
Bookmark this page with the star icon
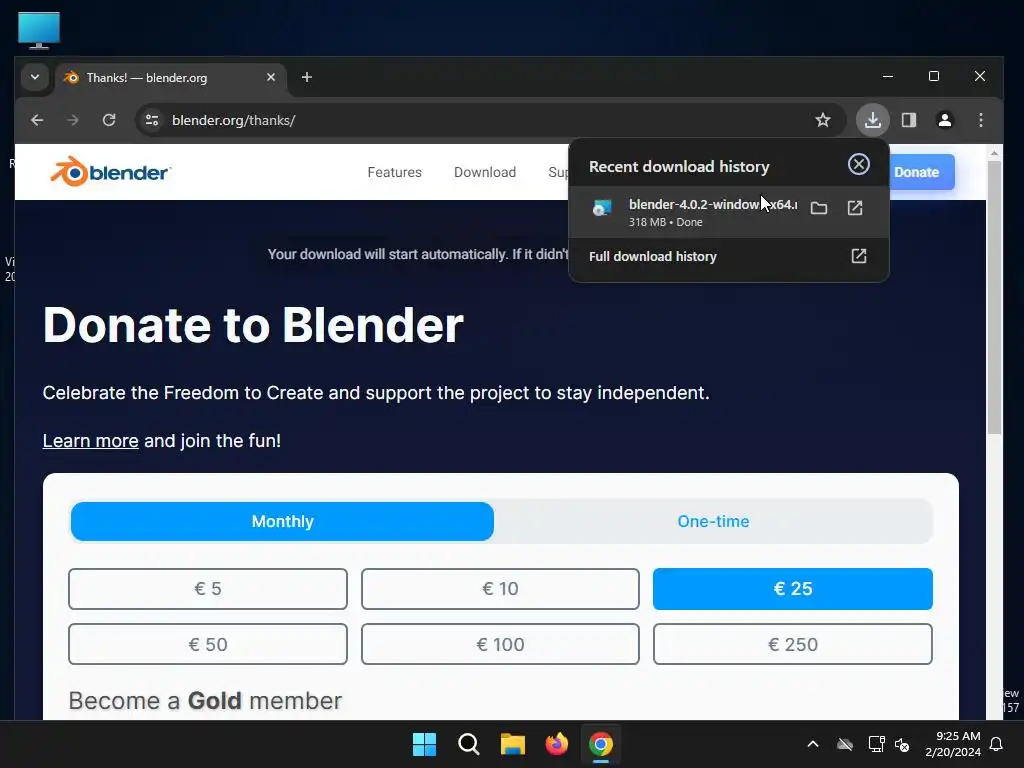pos(823,120)
